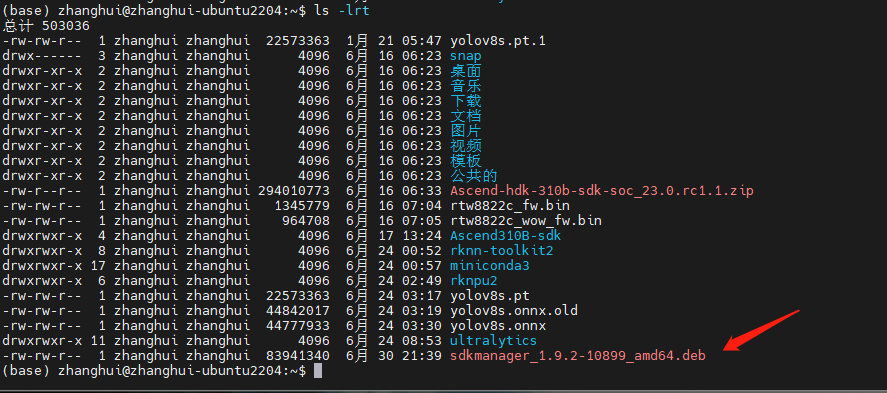Screen dimensions: 887x393
Task: Click the 音乐 directory entry
Action: click(466, 86)
